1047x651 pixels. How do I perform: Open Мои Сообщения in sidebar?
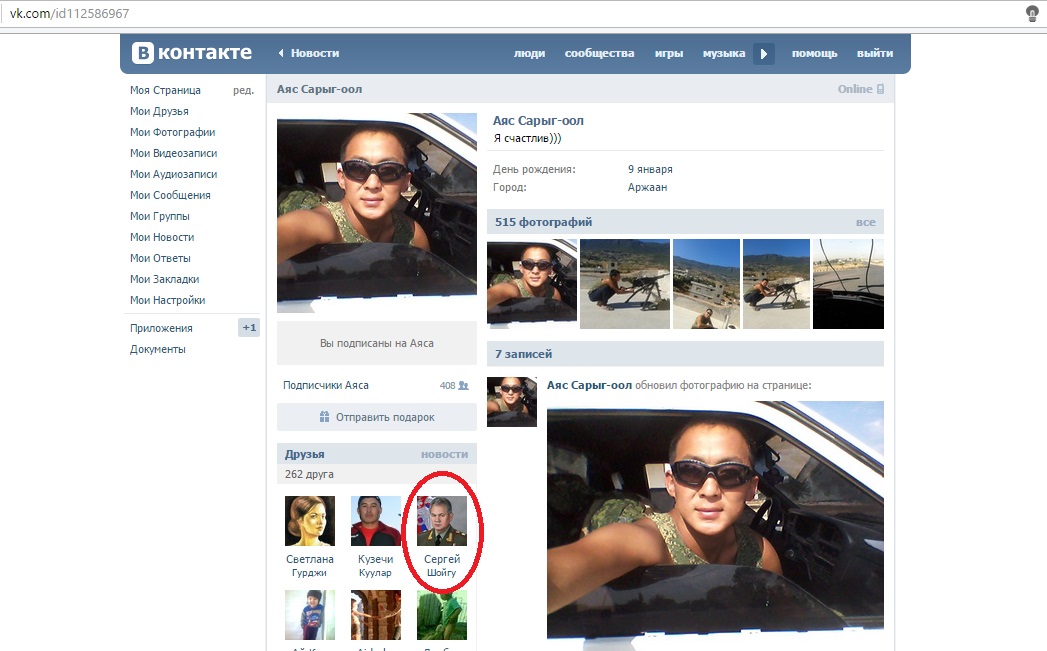(170, 195)
